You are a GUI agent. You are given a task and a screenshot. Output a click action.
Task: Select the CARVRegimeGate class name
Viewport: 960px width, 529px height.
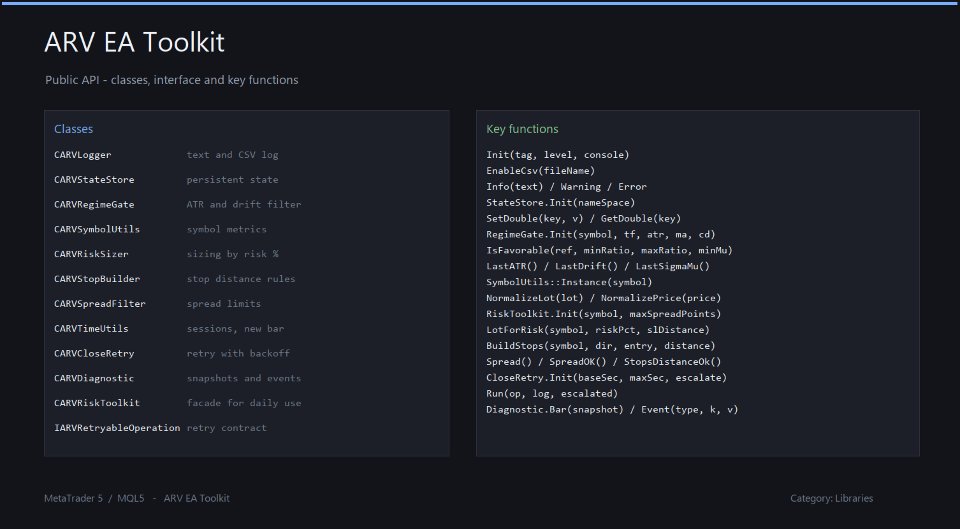(94, 204)
